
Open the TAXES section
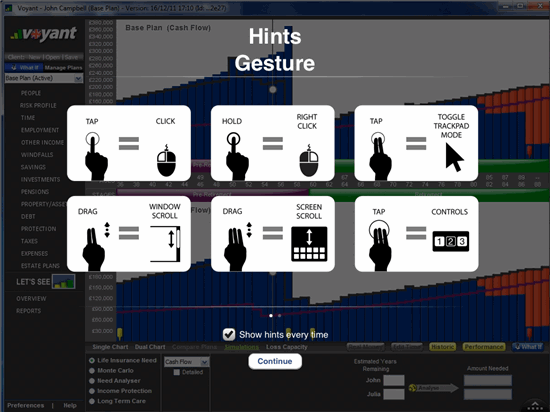coord(29,241)
